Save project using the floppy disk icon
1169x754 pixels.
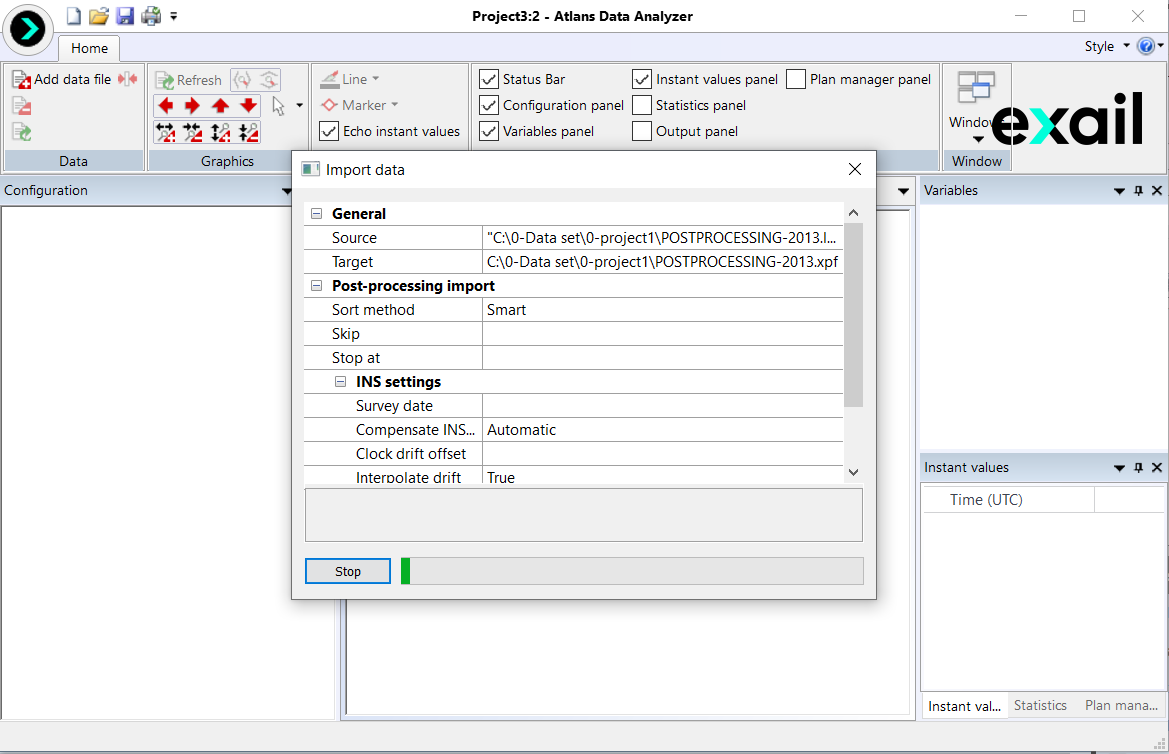(124, 16)
